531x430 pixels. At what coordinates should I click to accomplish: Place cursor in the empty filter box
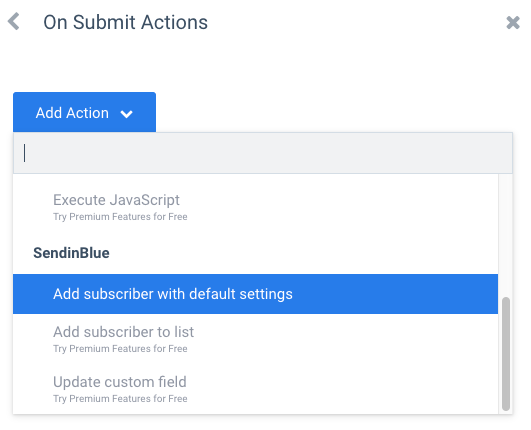point(263,153)
